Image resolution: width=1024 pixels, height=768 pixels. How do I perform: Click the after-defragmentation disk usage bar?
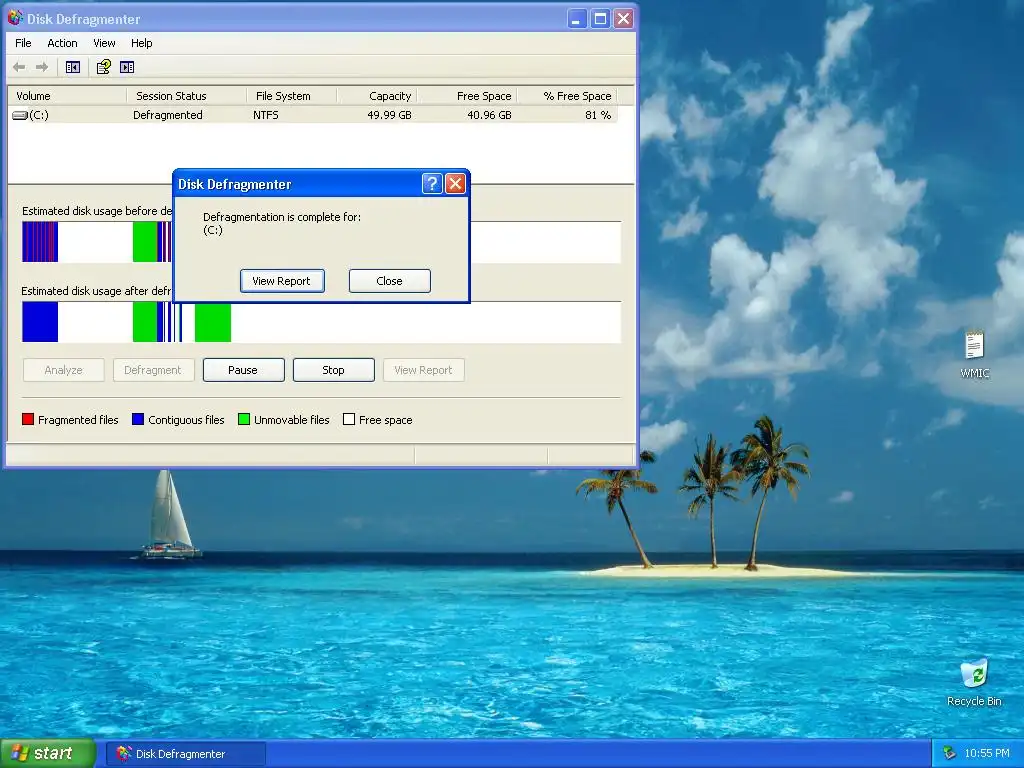tap(321, 322)
